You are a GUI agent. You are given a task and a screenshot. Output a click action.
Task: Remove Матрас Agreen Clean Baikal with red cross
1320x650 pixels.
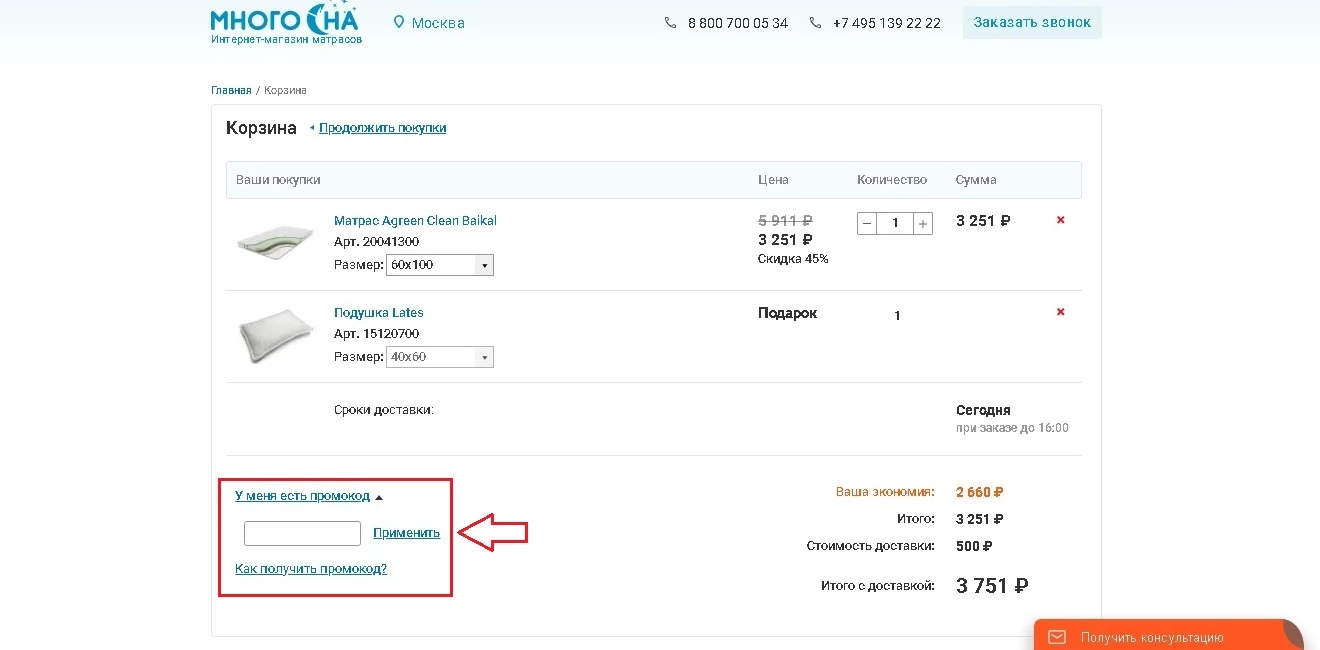pyautogui.click(x=1061, y=220)
